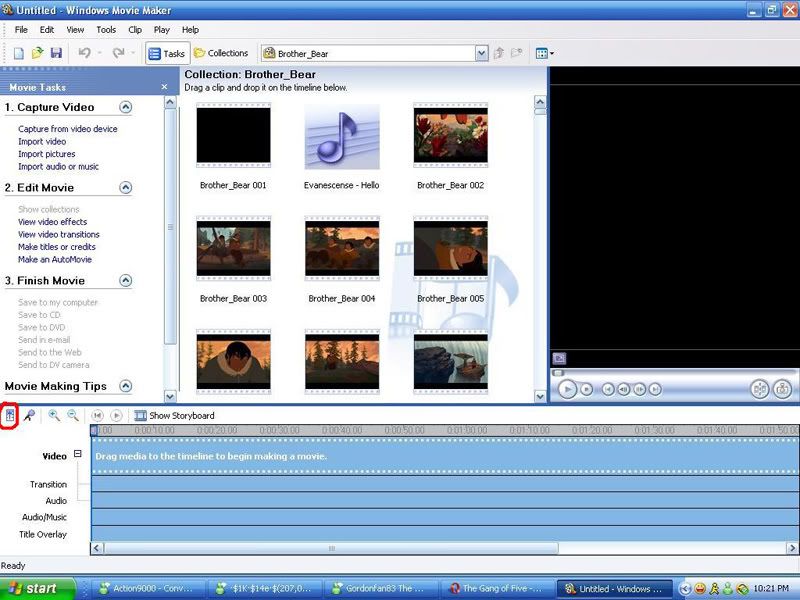800x600 pixels.
Task: Click the 0:00:30.00 mark on timeline ruler
Action: [x=279, y=430]
